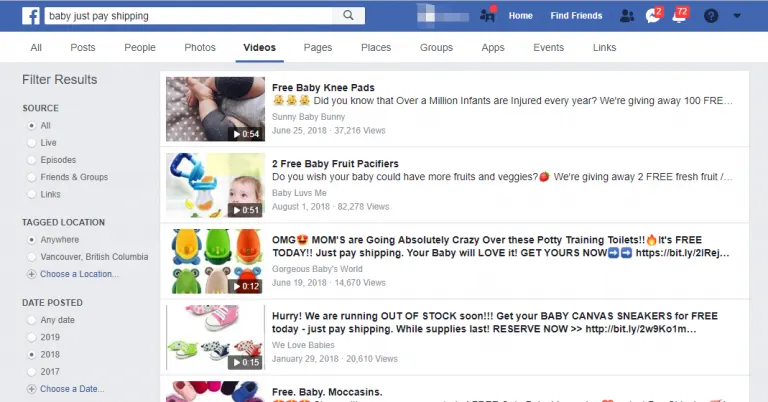The width and height of the screenshot is (768, 402).
Task: Select the Friends & Groups source option
Action: coord(32,177)
